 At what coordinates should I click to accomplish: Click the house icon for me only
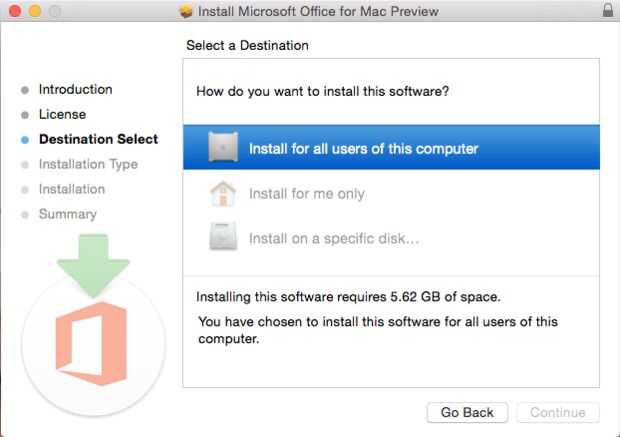tap(223, 193)
